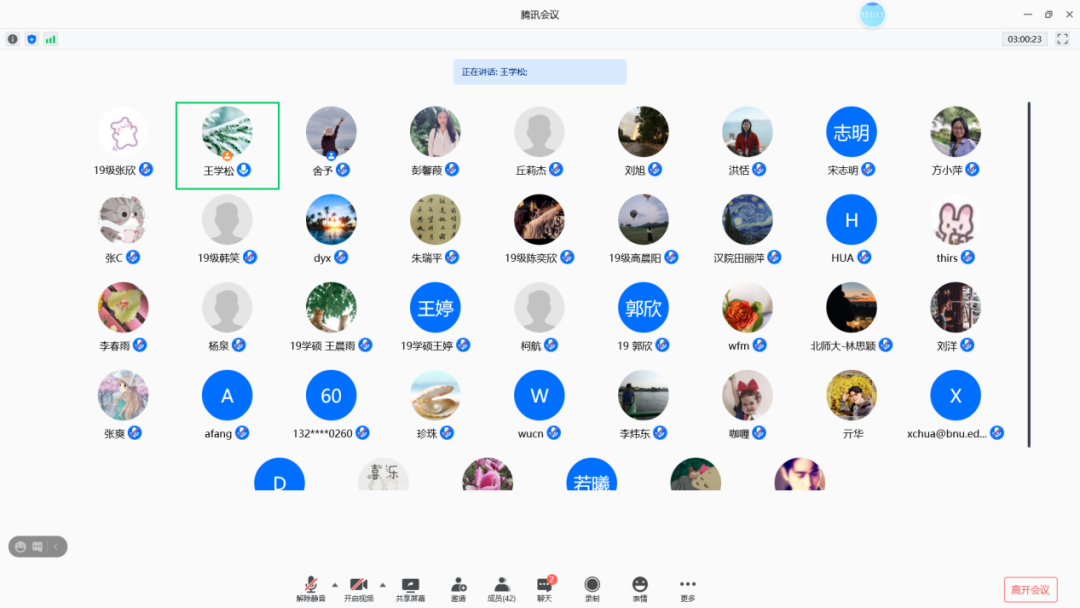Turn on camera video (开启视频)
Viewport: 1080px width, 608px height.
tap(358, 587)
